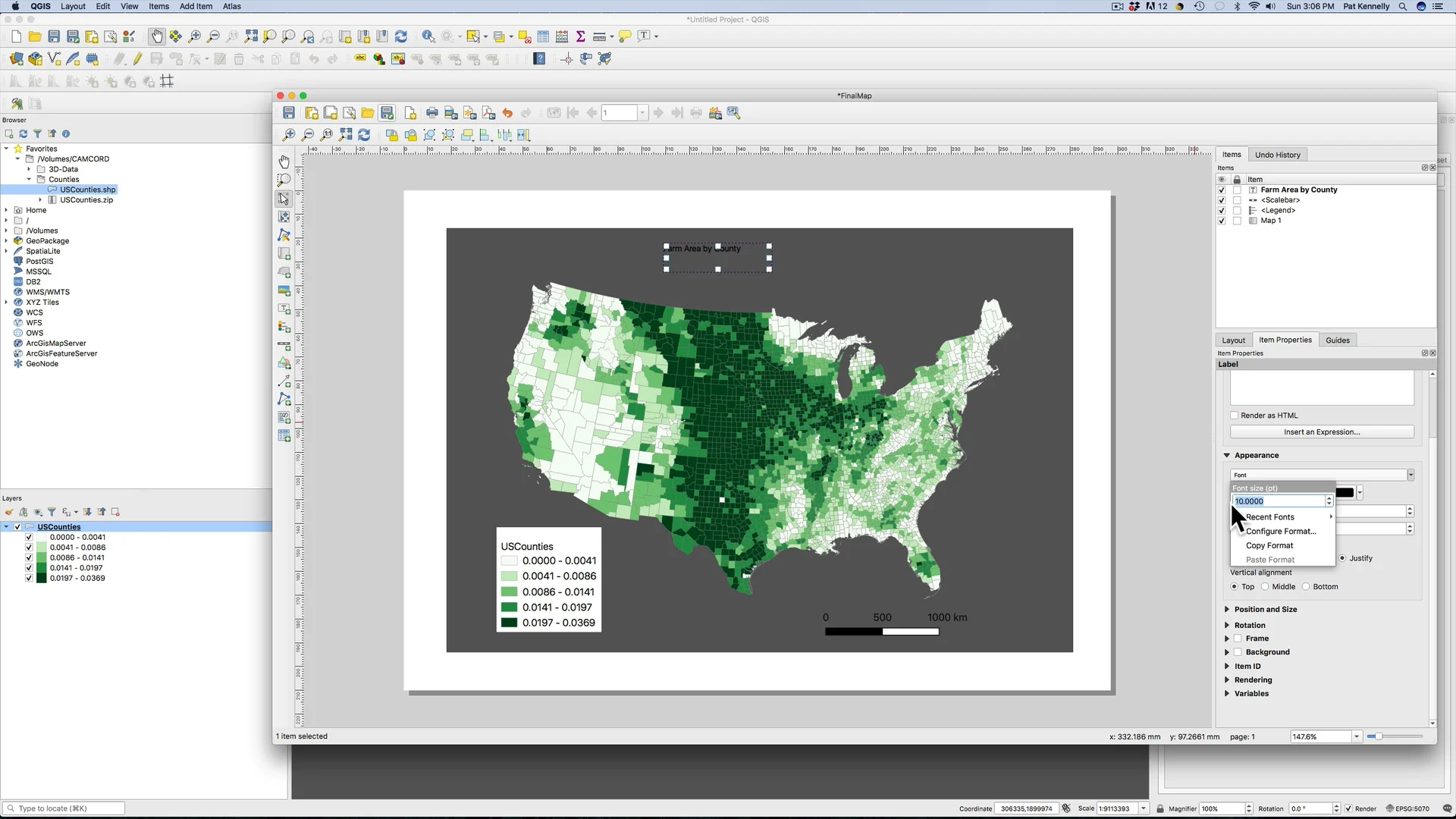Collapse the Counties folder in Browser
Screen dimensions: 1456x819
click(x=30, y=180)
